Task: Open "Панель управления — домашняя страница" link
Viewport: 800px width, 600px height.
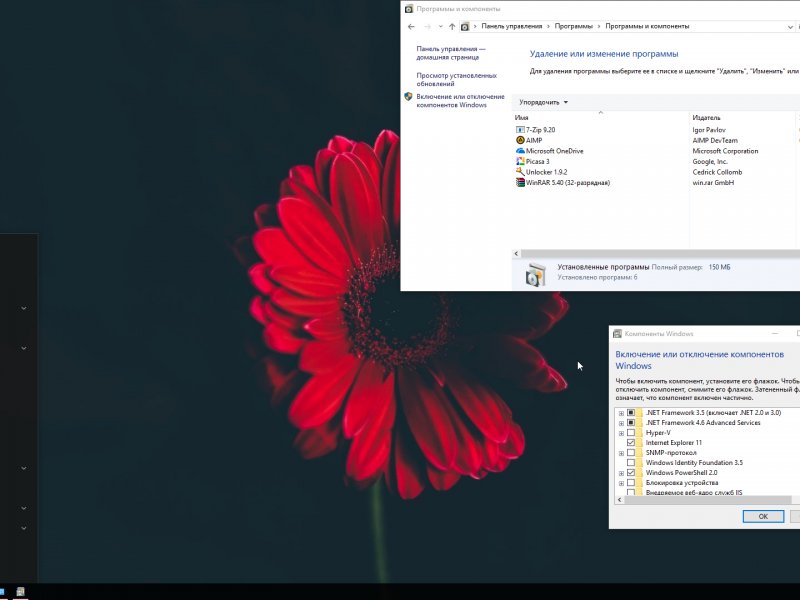Action: click(451, 53)
